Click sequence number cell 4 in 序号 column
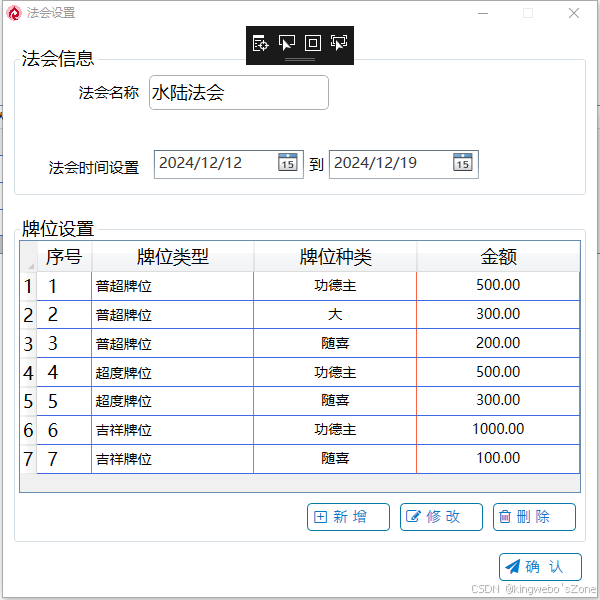600x600 pixels. [64, 372]
